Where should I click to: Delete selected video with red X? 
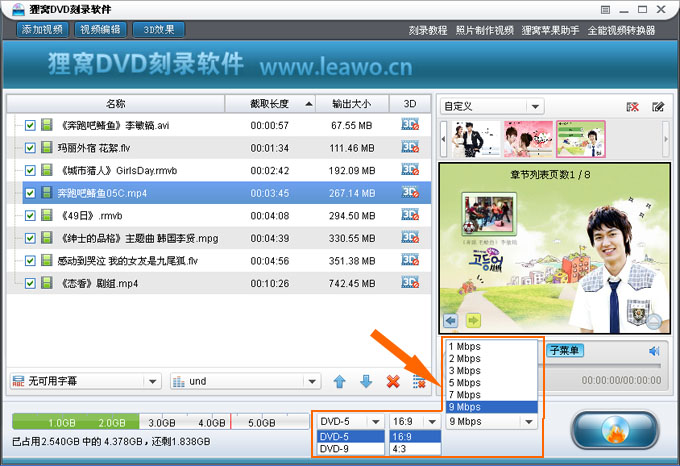(393, 382)
